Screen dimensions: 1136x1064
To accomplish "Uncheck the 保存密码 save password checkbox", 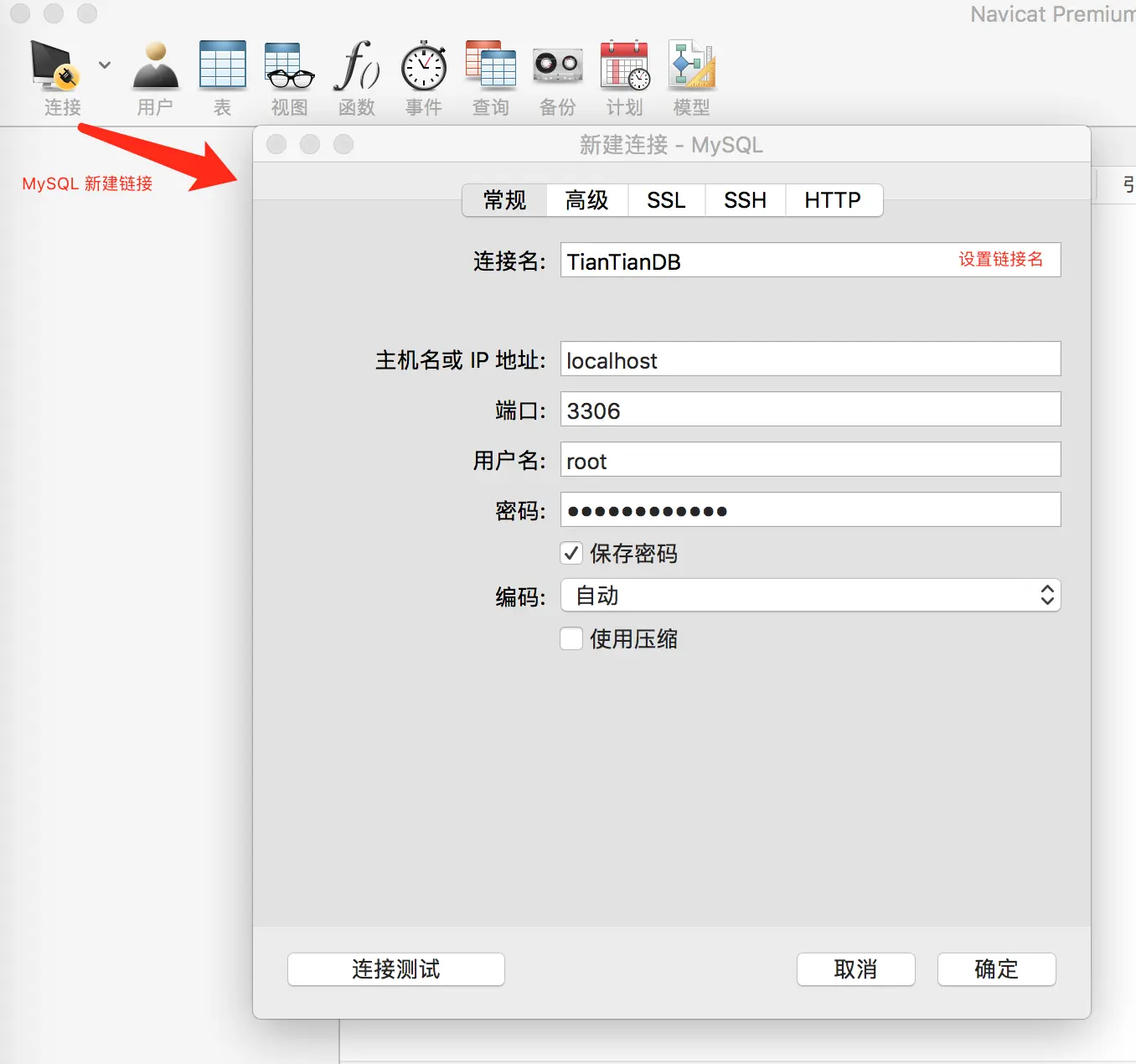I will 571,553.
